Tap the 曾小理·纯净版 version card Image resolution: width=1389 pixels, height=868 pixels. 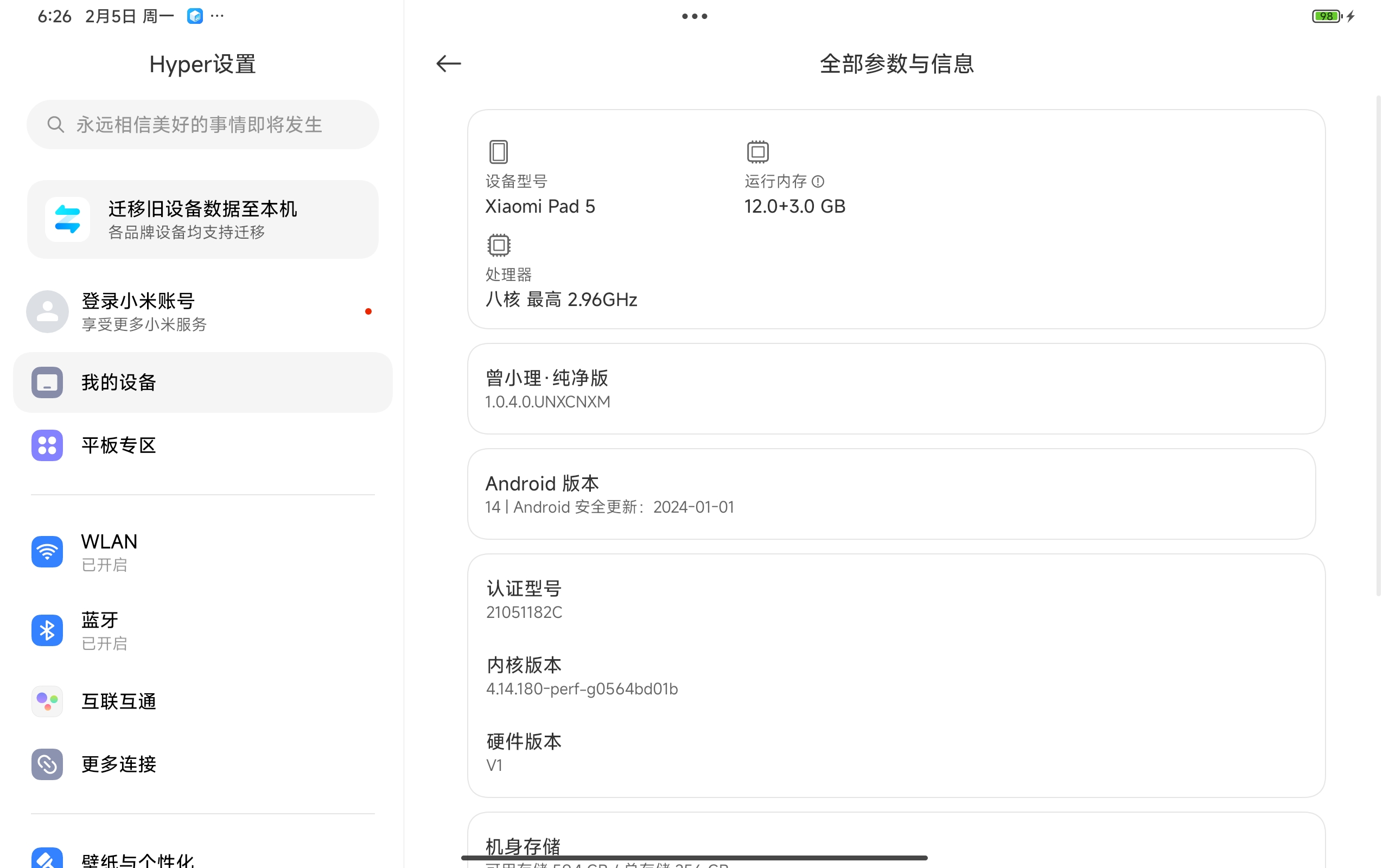[896, 388]
